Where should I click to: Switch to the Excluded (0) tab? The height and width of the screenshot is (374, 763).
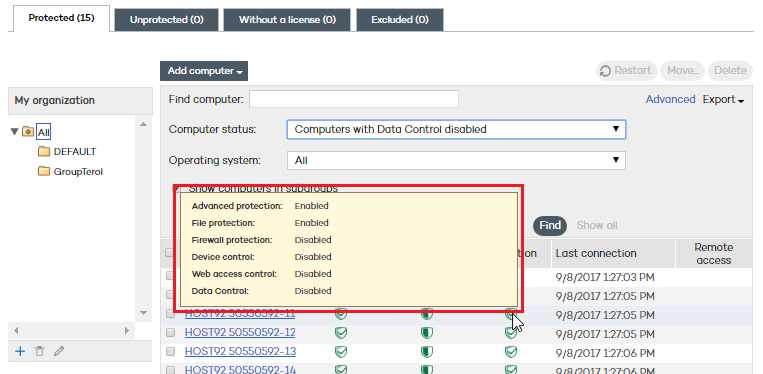(400, 20)
